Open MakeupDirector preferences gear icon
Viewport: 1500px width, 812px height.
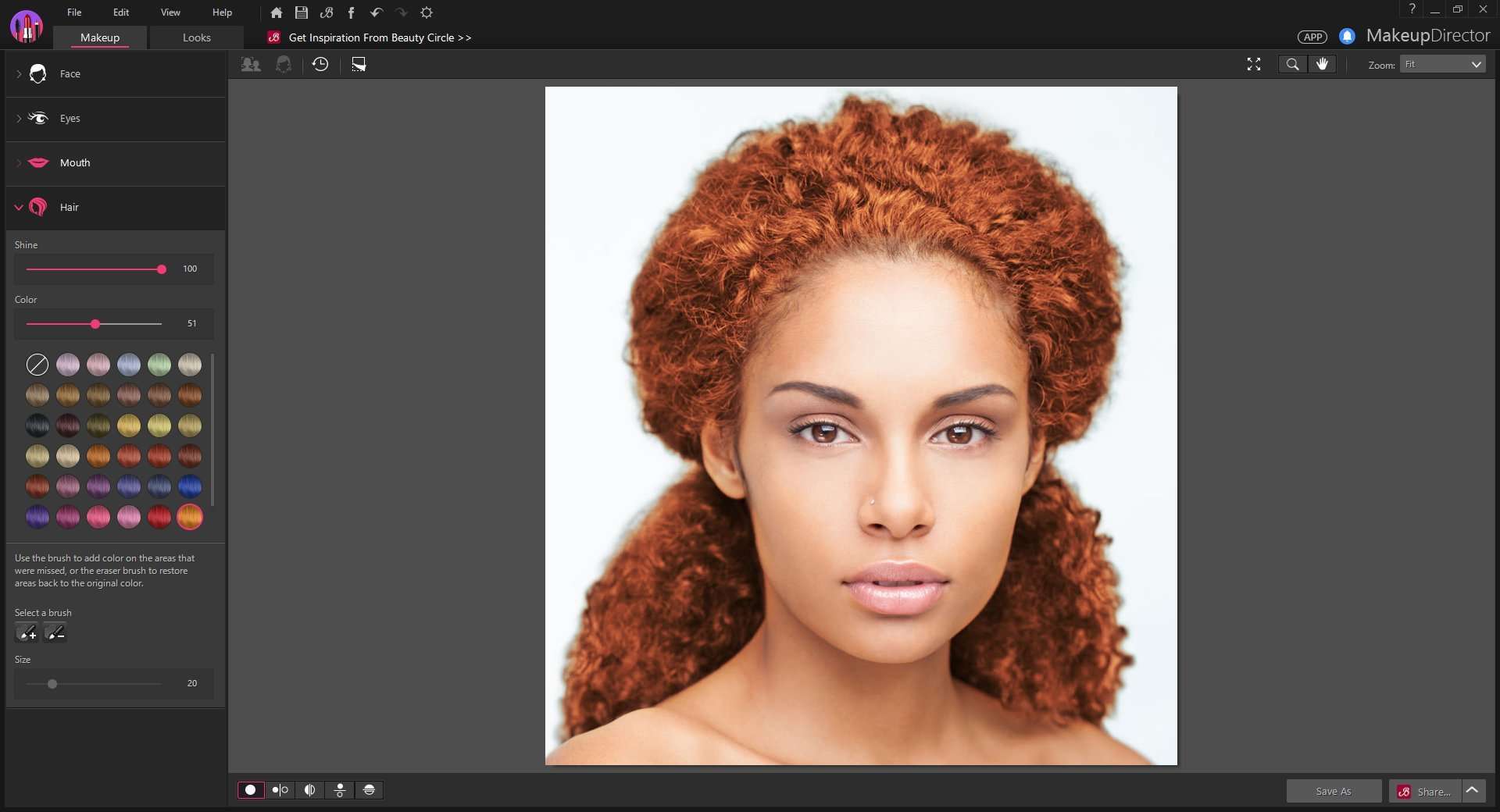[x=427, y=12]
